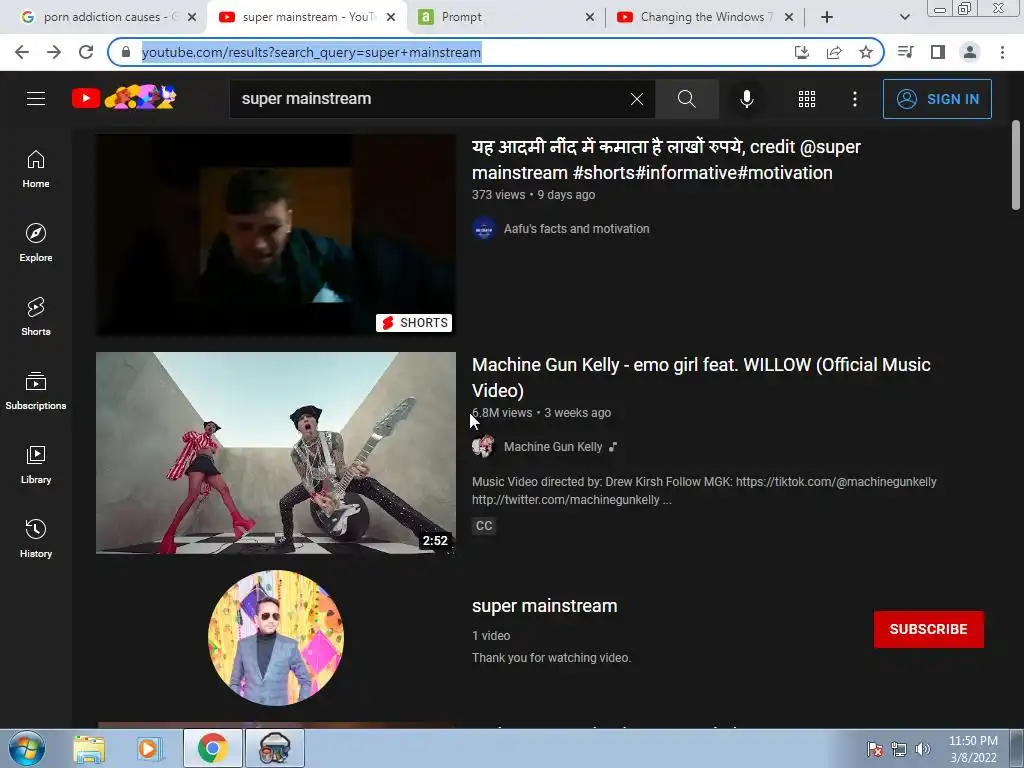Close the Prompt tab
Screen dimensions: 1024x768
[x=590, y=17]
